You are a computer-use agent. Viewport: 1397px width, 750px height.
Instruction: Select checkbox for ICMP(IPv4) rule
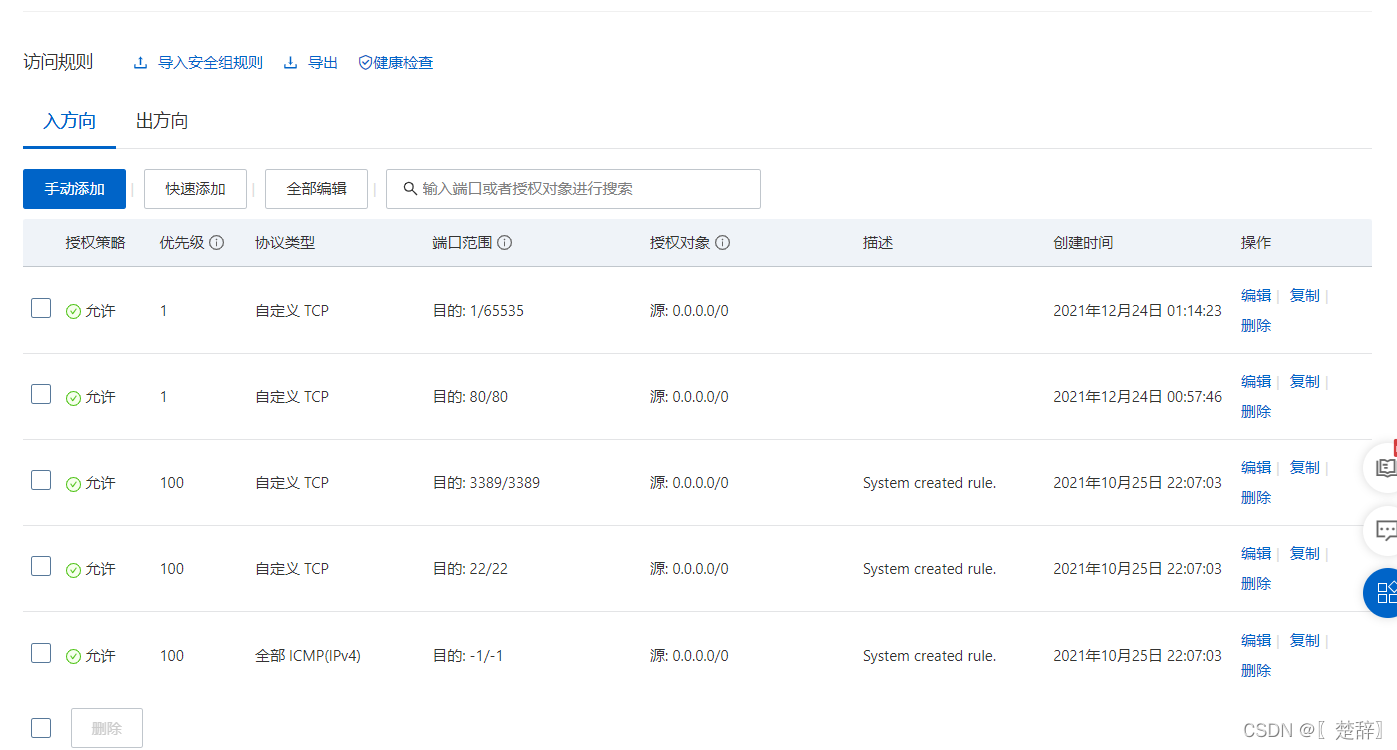coord(41,653)
